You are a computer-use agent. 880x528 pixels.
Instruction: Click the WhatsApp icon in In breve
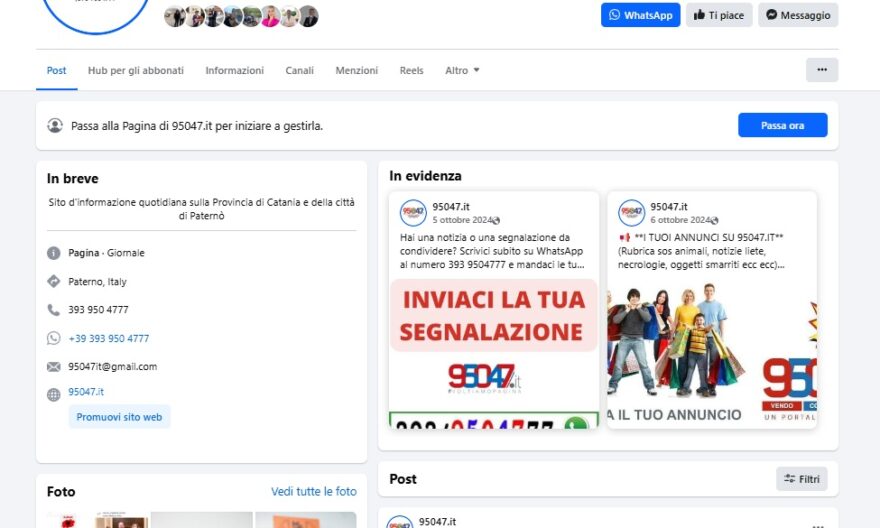(53, 338)
